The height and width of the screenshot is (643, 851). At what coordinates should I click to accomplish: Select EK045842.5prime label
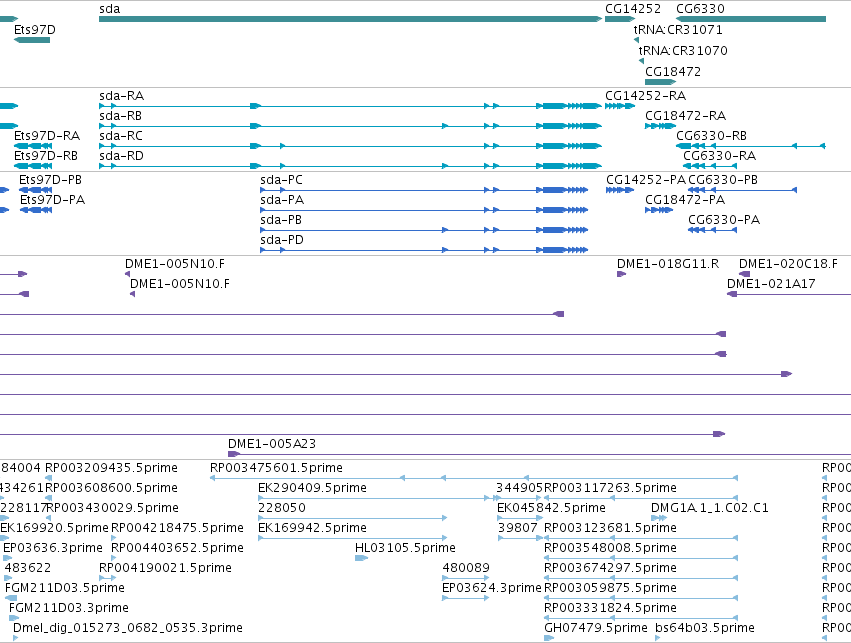click(x=551, y=508)
